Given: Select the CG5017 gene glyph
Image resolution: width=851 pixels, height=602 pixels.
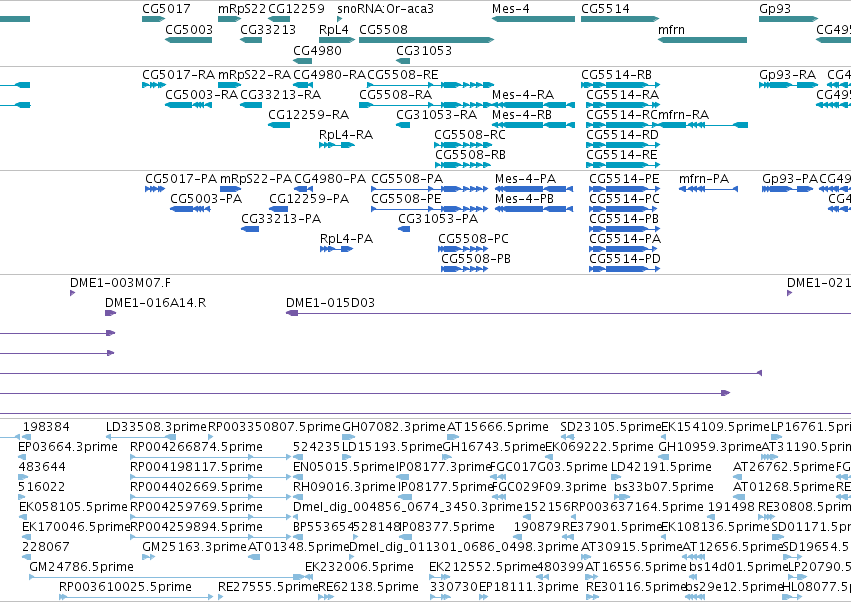Looking at the screenshot, I should coord(154,19).
